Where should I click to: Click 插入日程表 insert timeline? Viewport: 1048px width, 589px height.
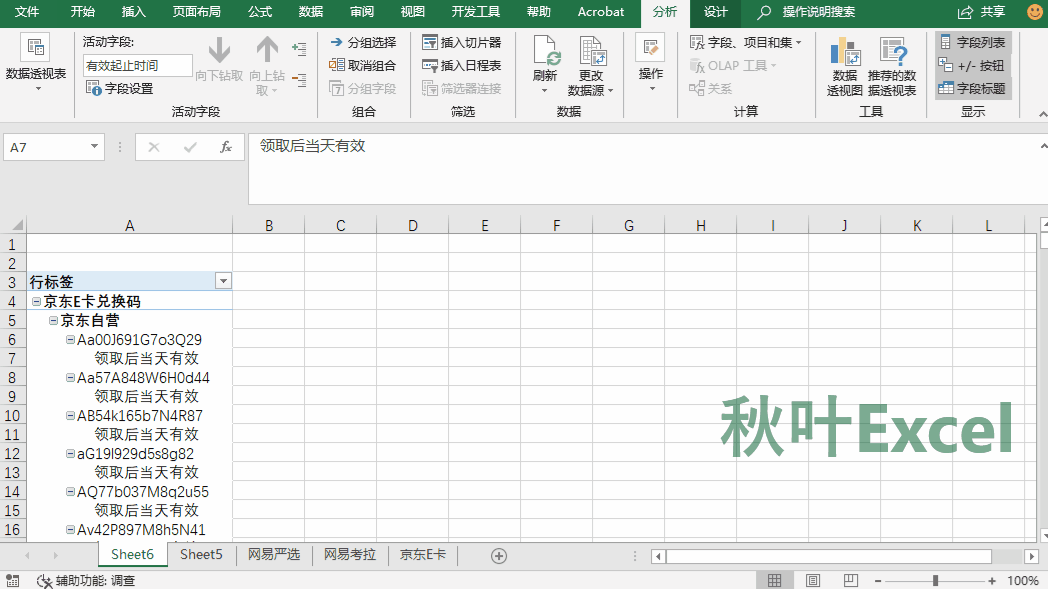click(462, 66)
